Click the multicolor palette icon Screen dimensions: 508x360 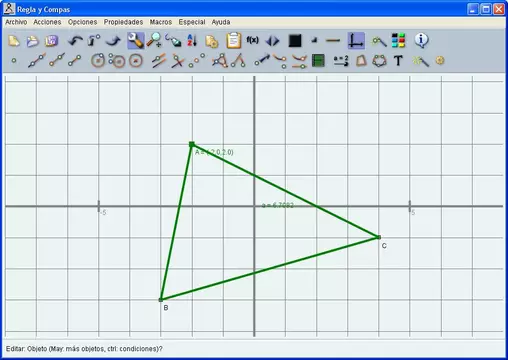tap(398, 41)
